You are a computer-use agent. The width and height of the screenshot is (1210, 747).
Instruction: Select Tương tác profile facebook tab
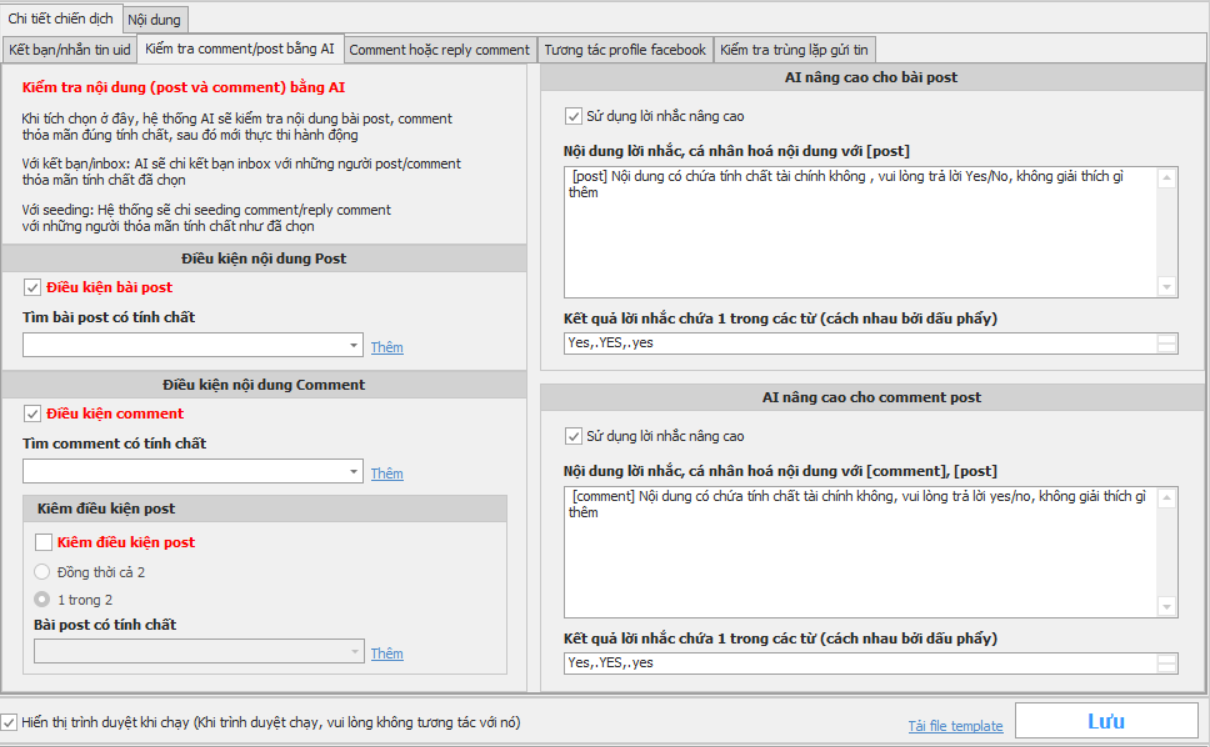click(x=625, y=49)
